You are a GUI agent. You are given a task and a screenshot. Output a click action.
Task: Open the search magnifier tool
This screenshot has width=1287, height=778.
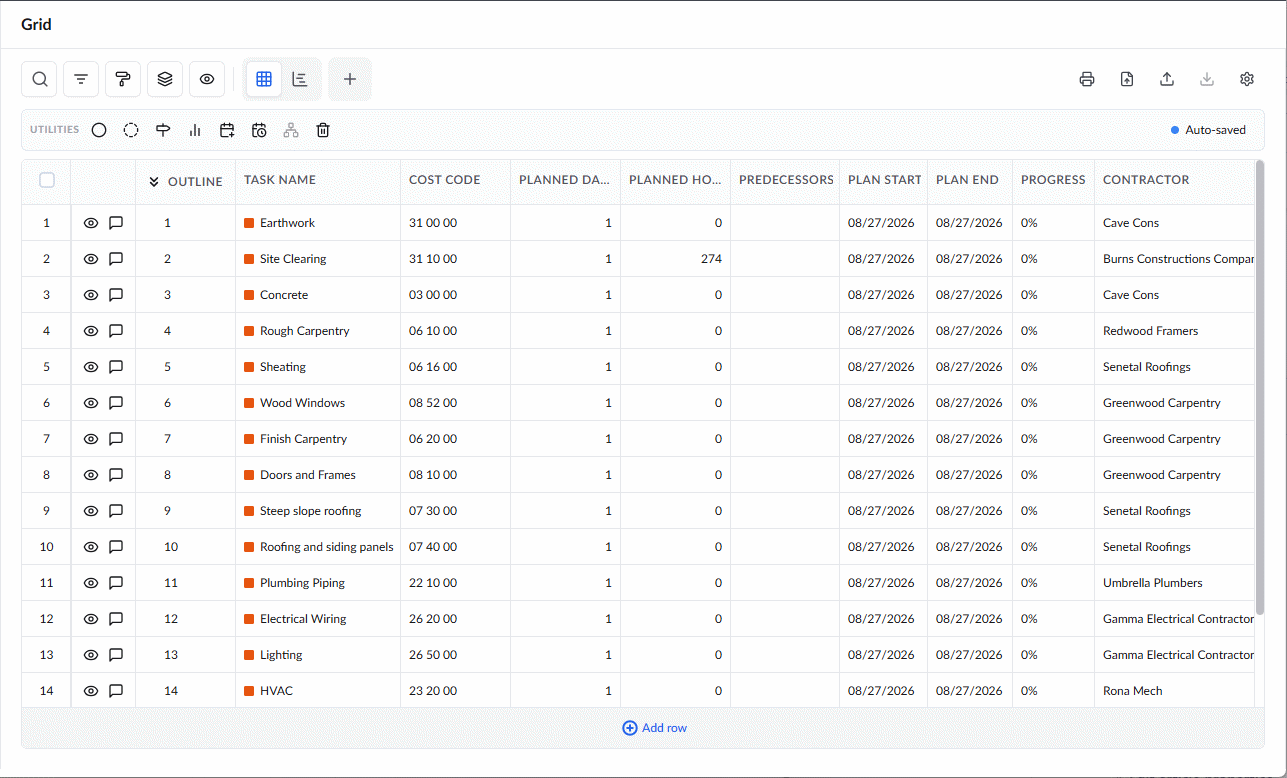[39, 79]
